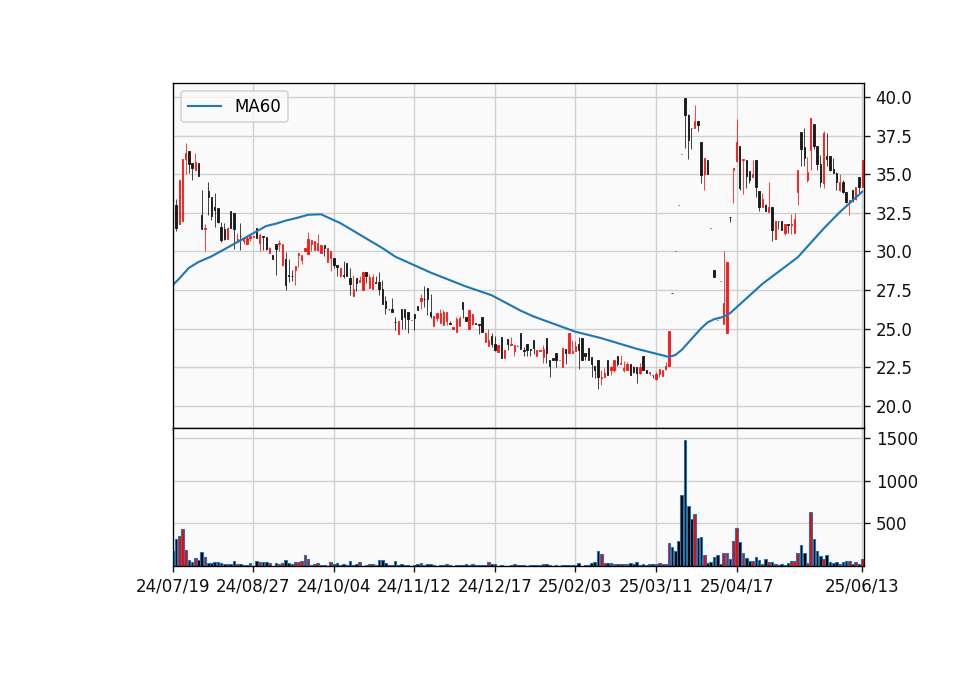Click the 27.5 price axis label
The height and width of the screenshot is (690, 960).
click(894, 291)
